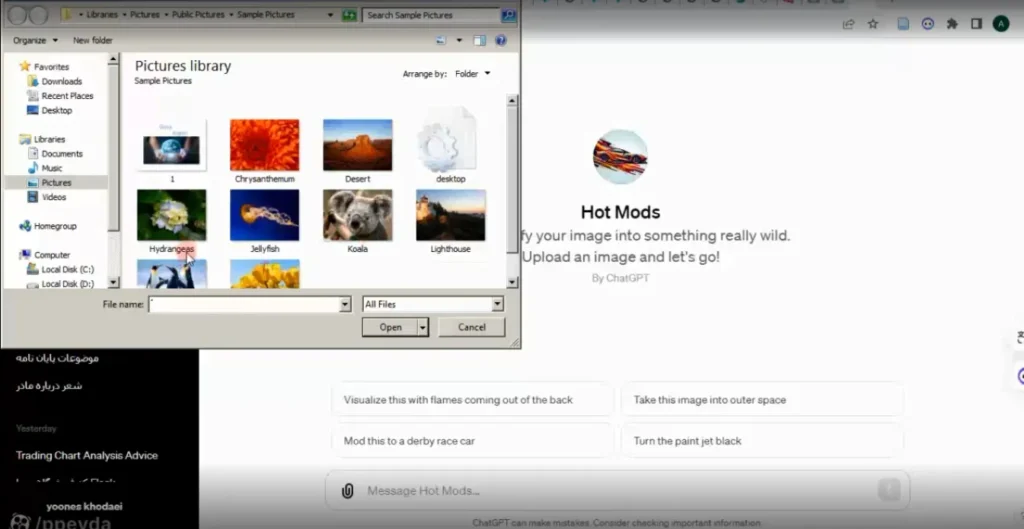The width and height of the screenshot is (1024, 529).
Task: Open the help icon in file dialog
Action: coord(501,40)
